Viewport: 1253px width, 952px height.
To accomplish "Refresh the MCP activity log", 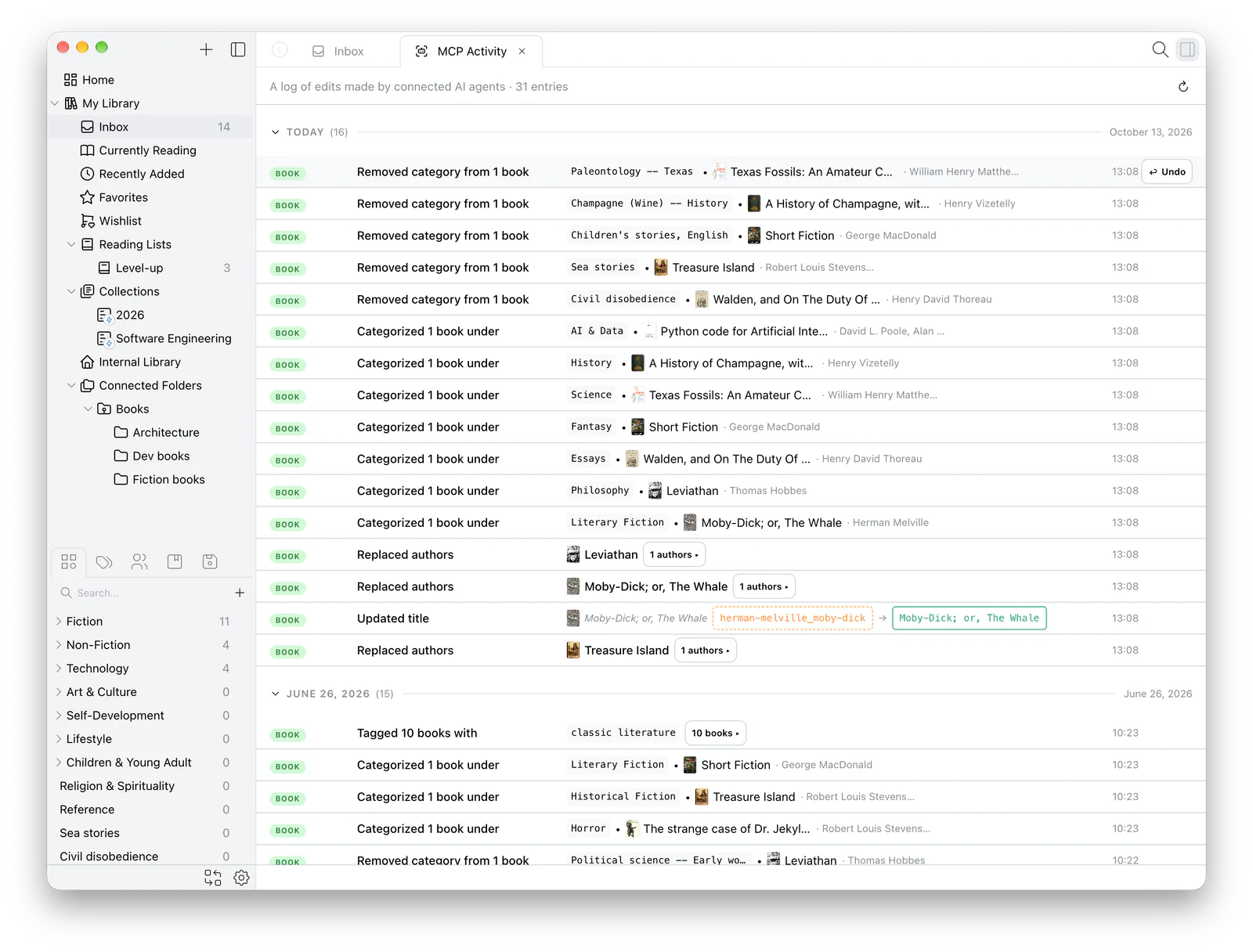I will [1183, 87].
